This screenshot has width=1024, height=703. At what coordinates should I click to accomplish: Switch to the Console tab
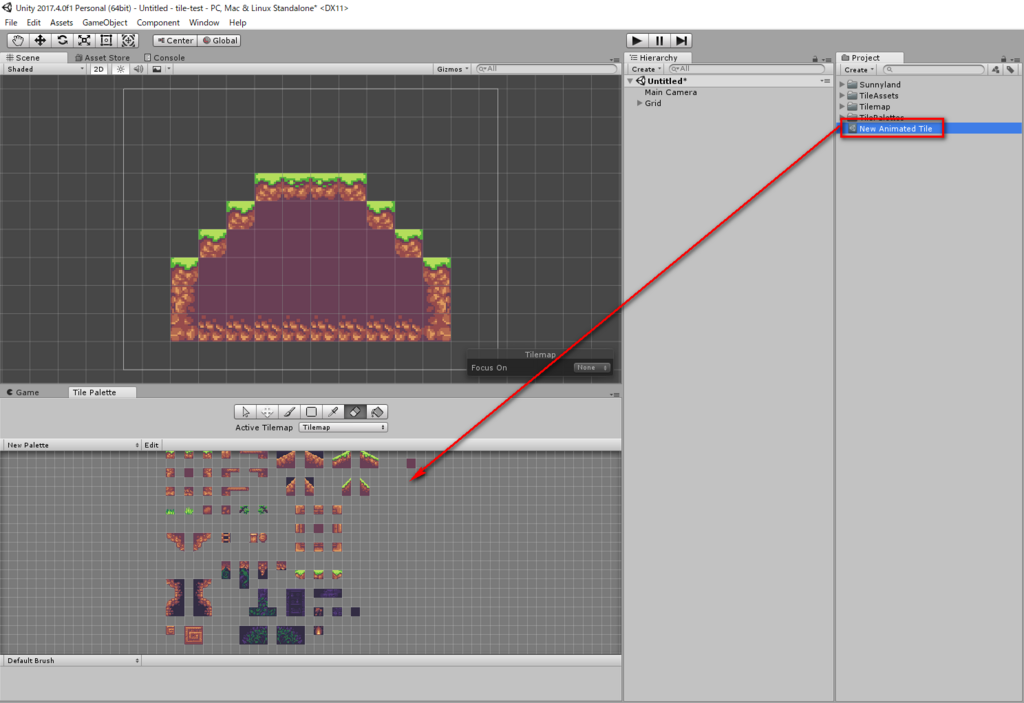(165, 57)
